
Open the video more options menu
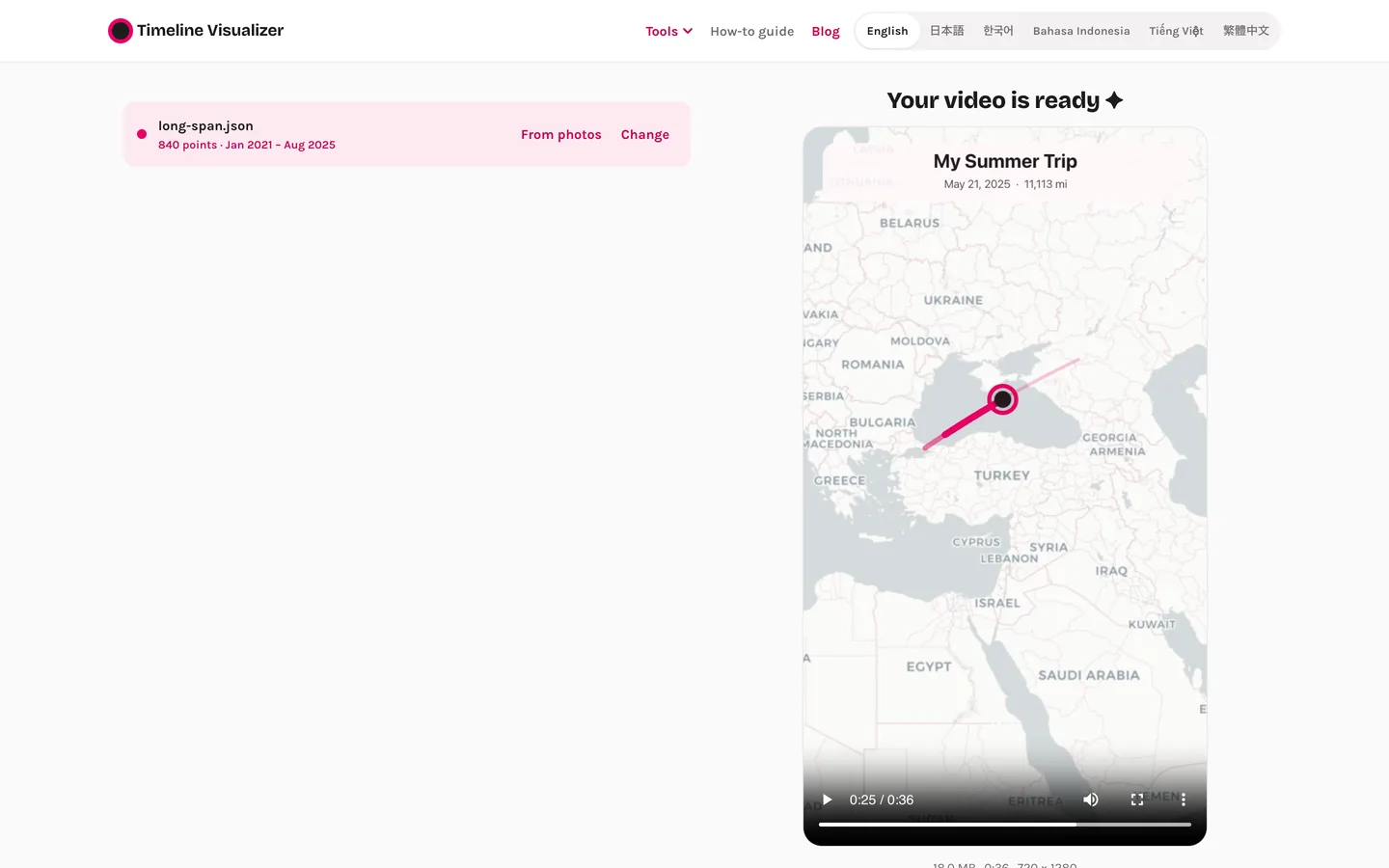tap(1184, 800)
